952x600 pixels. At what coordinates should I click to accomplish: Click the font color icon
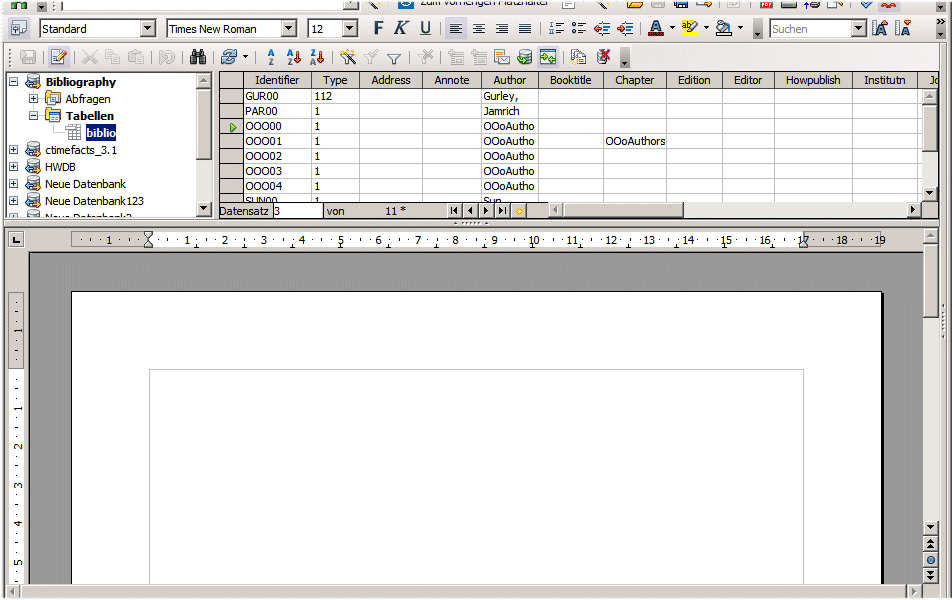tap(655, 29)
